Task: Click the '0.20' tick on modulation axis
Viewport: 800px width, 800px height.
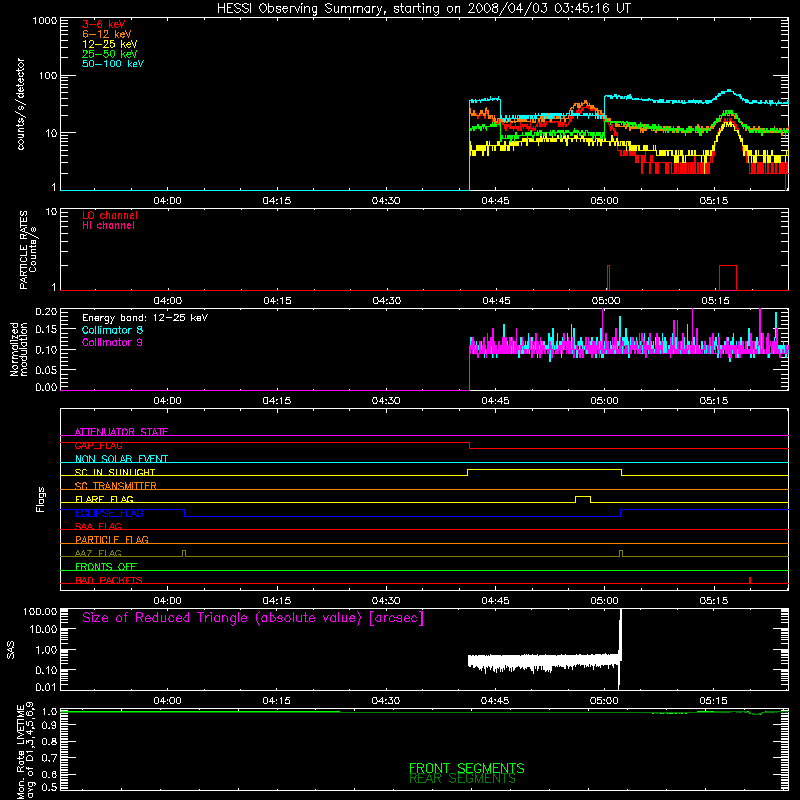Action: [x=46, y=311]
